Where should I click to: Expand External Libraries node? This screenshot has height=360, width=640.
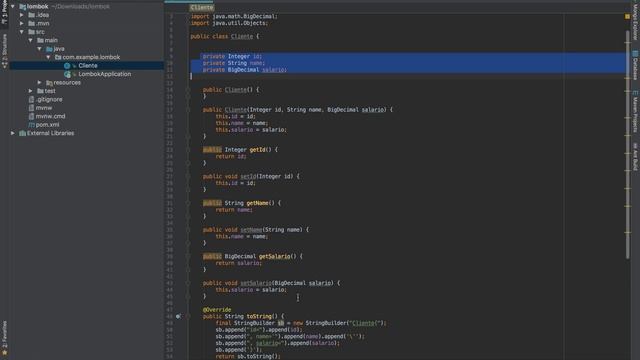[13, 133]
